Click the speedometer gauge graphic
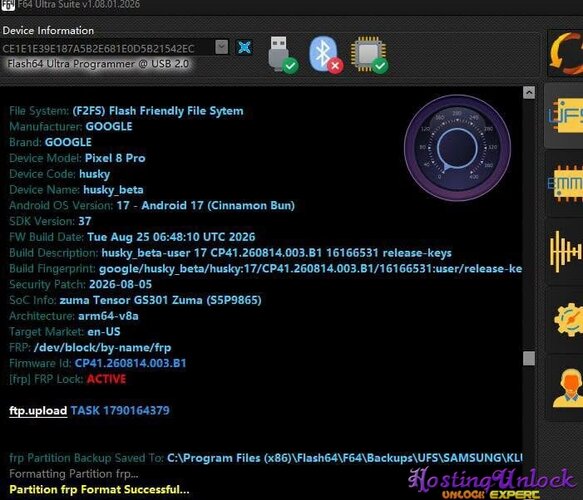This screenshot has height=500, width=583. tap(457, 148)
